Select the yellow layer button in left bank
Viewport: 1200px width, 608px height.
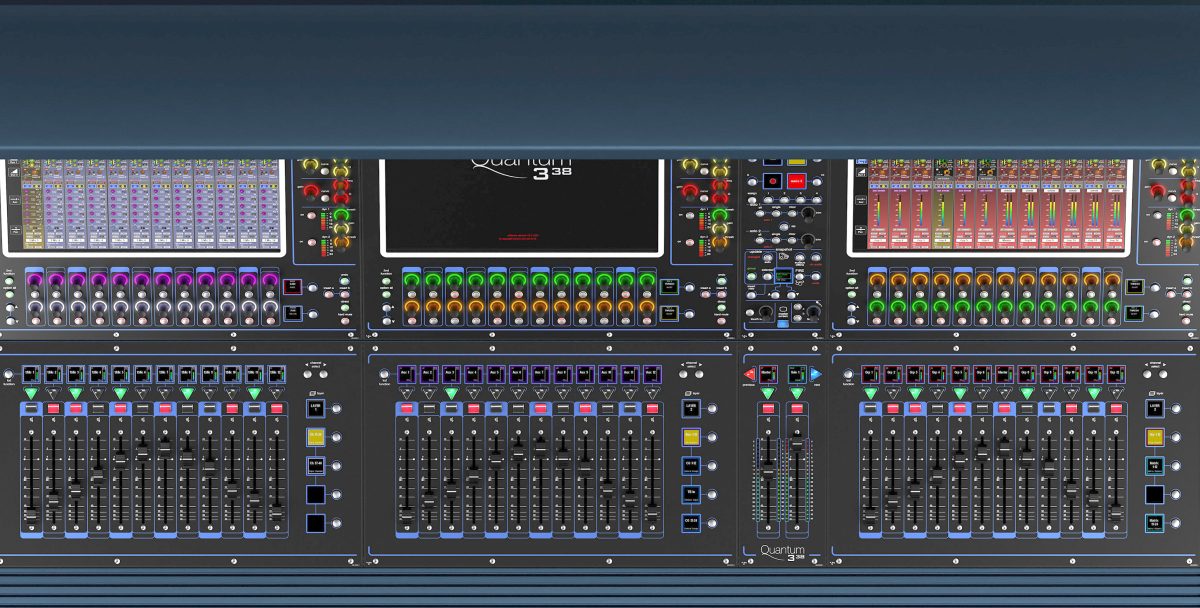click(316, 437)
